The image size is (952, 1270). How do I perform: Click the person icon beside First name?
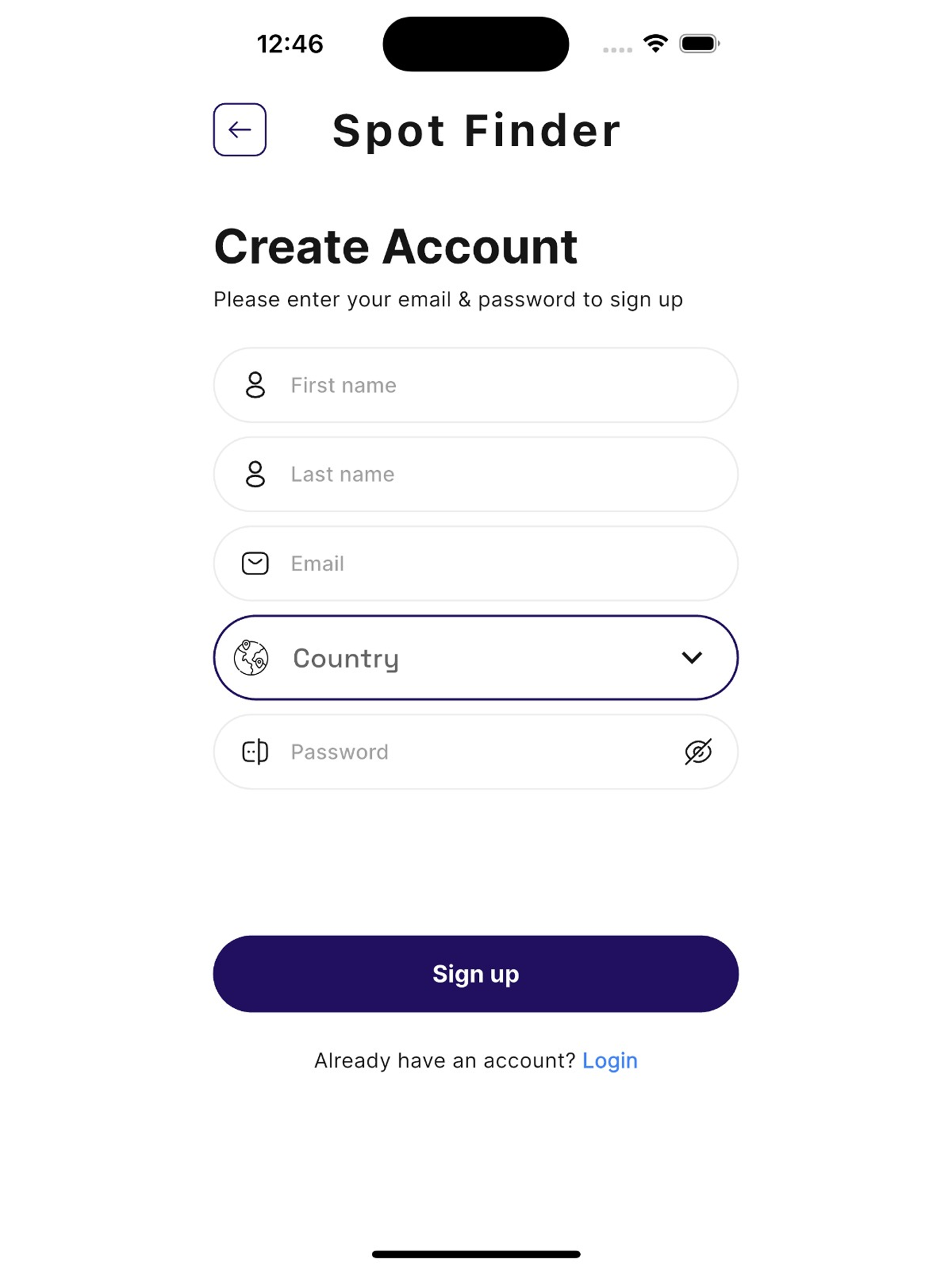(255, 385)
